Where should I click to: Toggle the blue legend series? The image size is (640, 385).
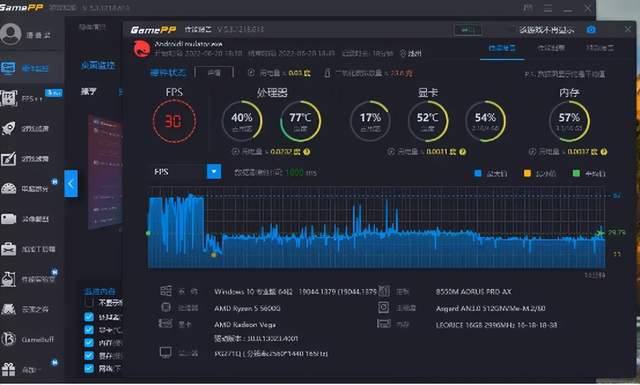(x=478, y=173)
